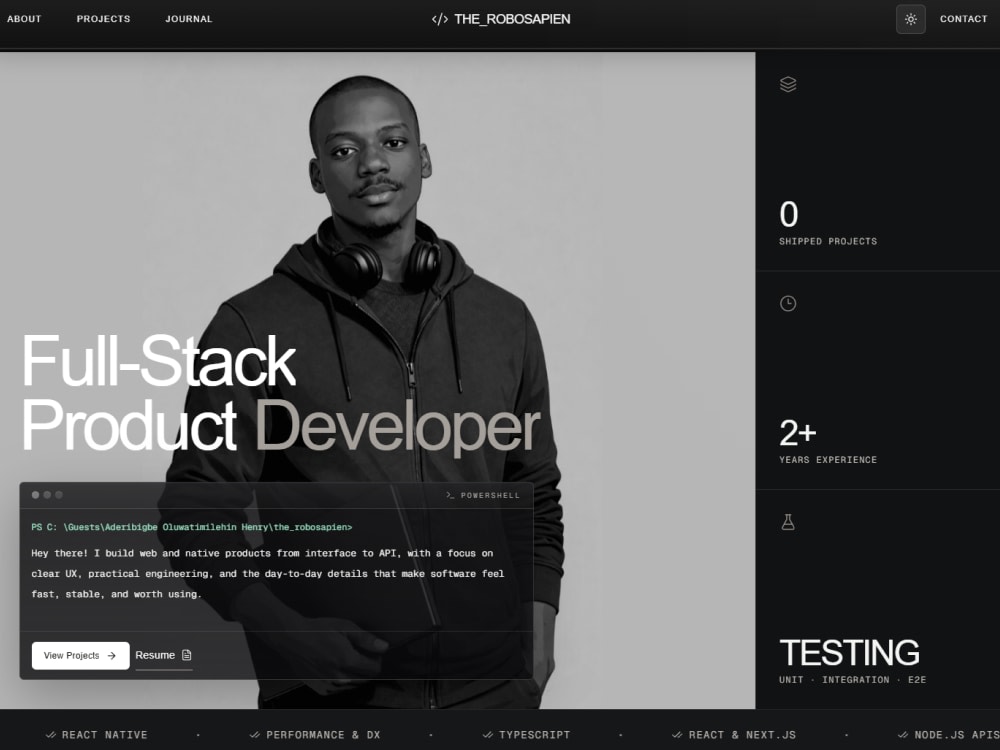Click the "0" shipped projects number

tap(789, 214)
